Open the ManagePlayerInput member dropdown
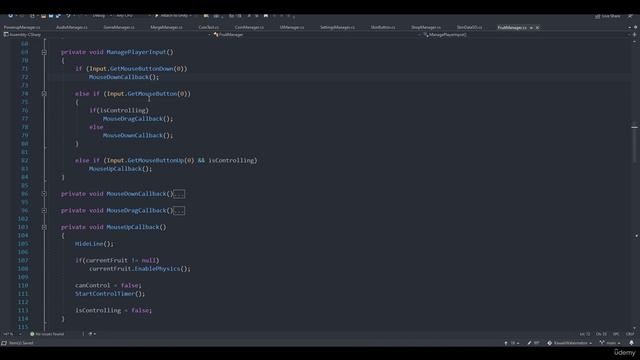Screen dimensions: 640x360 click(x=527, y=35)
